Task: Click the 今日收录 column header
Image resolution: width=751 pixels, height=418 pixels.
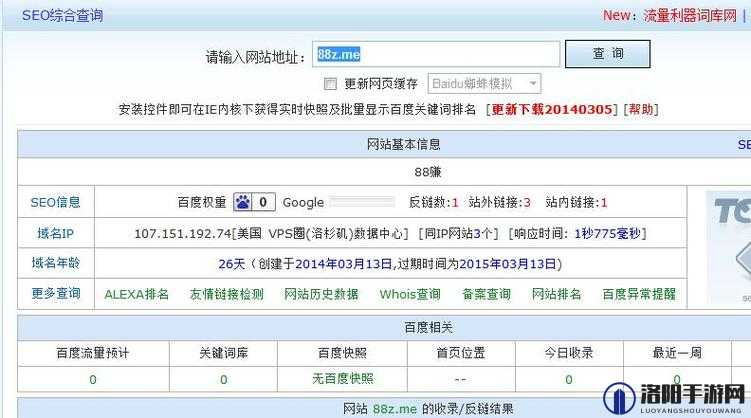Action: coord(569,353)
